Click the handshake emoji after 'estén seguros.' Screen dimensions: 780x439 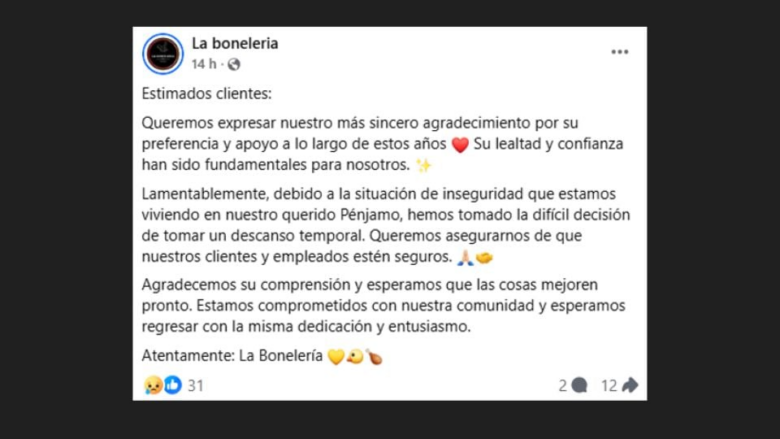click(485, 259)
